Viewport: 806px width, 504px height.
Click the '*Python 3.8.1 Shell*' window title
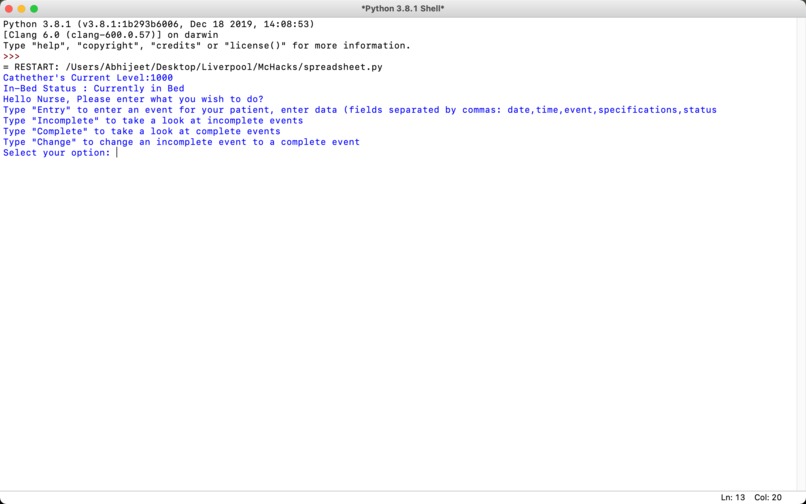pos(403,9)
